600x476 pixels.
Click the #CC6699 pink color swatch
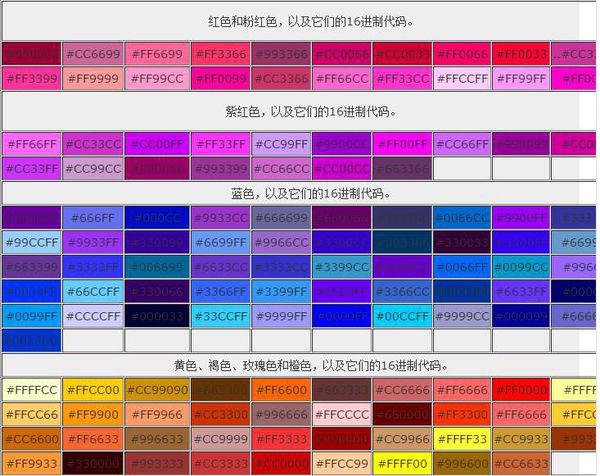point(92,54)
